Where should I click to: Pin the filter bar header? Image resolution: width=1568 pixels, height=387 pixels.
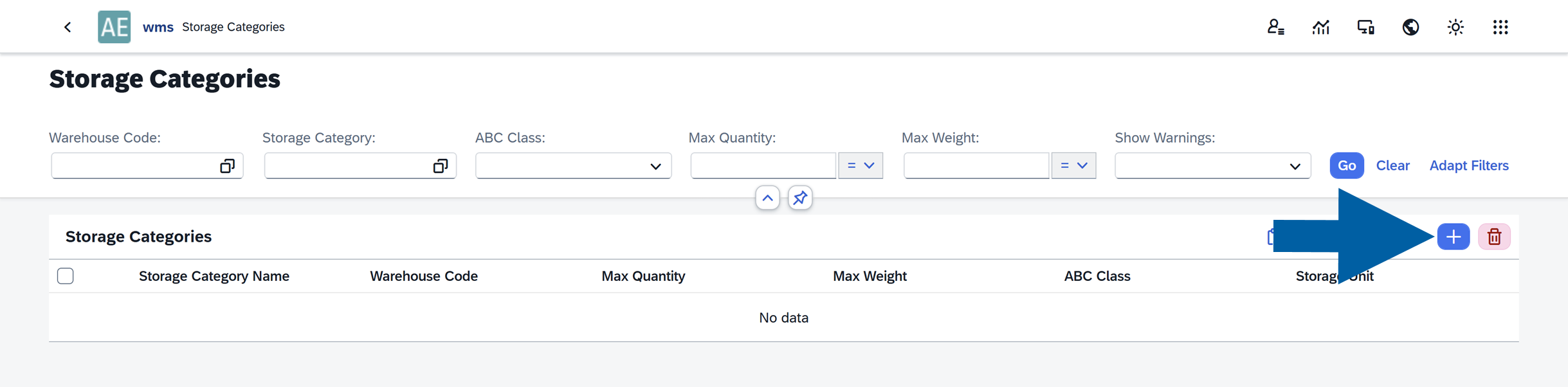click(800, 198)
